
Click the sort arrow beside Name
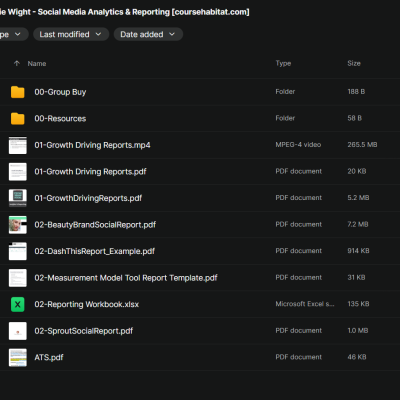17,63
